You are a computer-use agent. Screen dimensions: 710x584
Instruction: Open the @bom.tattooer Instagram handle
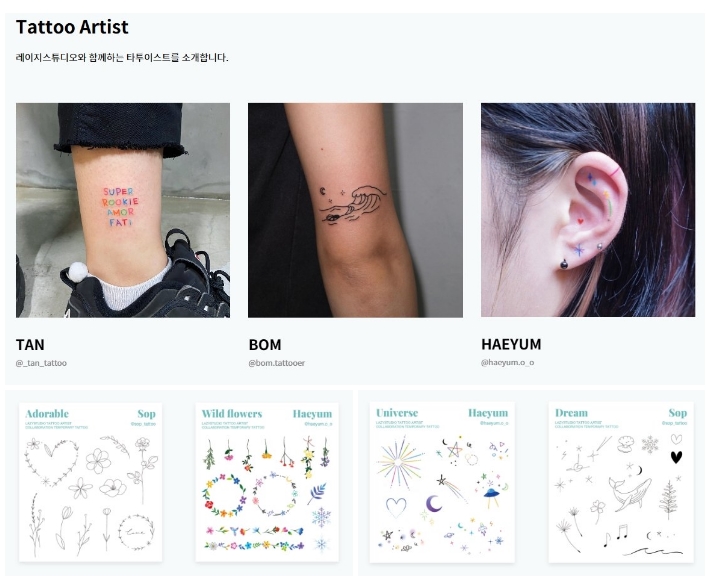pos(277,363)
